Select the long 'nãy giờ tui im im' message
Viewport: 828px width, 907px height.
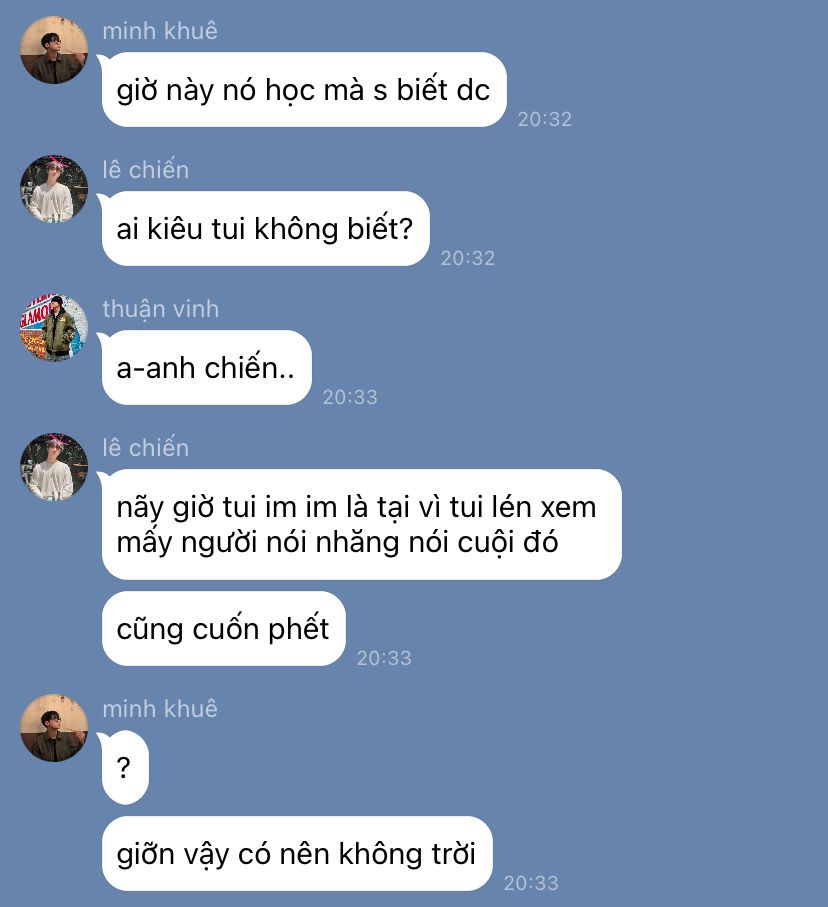pos(361,524)
